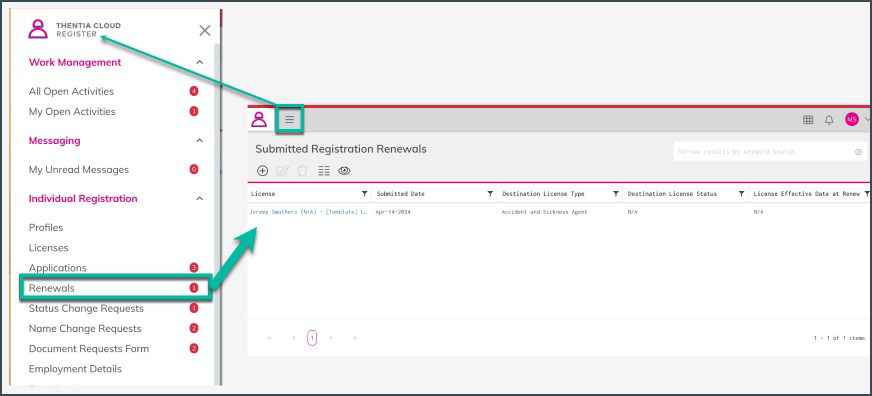Image resolution: width=872 pixels, height=396 pixels.
Task: Click the Individual Registration heading
Action: [x=83, y=199]
